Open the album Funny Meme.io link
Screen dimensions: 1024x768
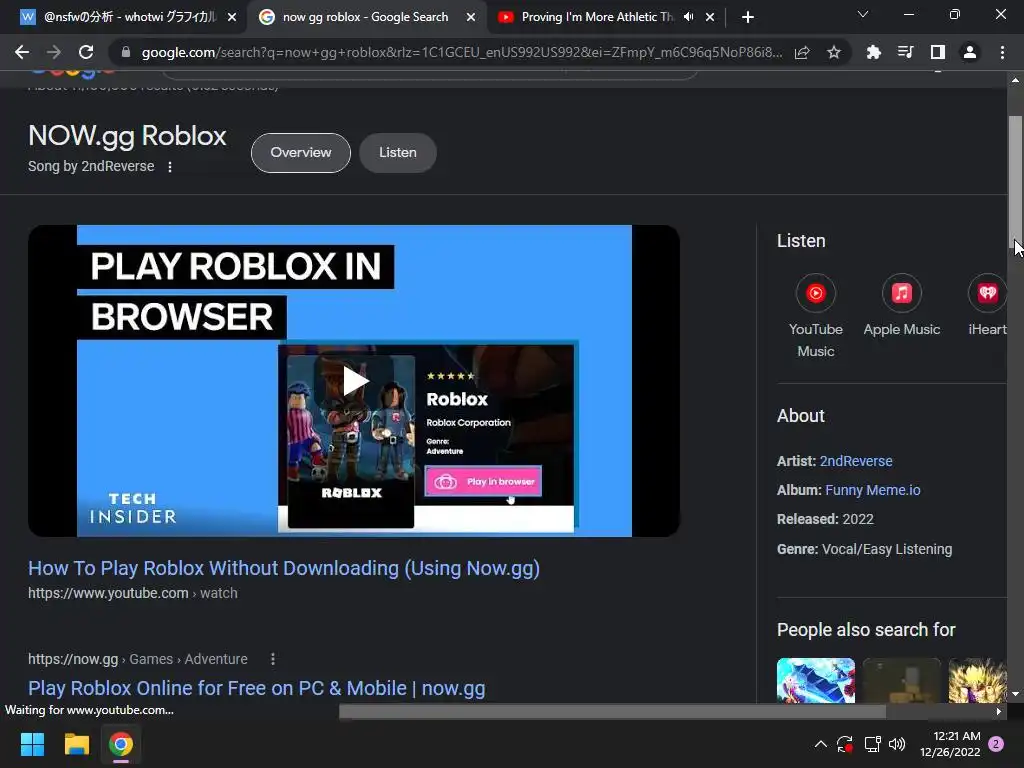click(872, 490)
